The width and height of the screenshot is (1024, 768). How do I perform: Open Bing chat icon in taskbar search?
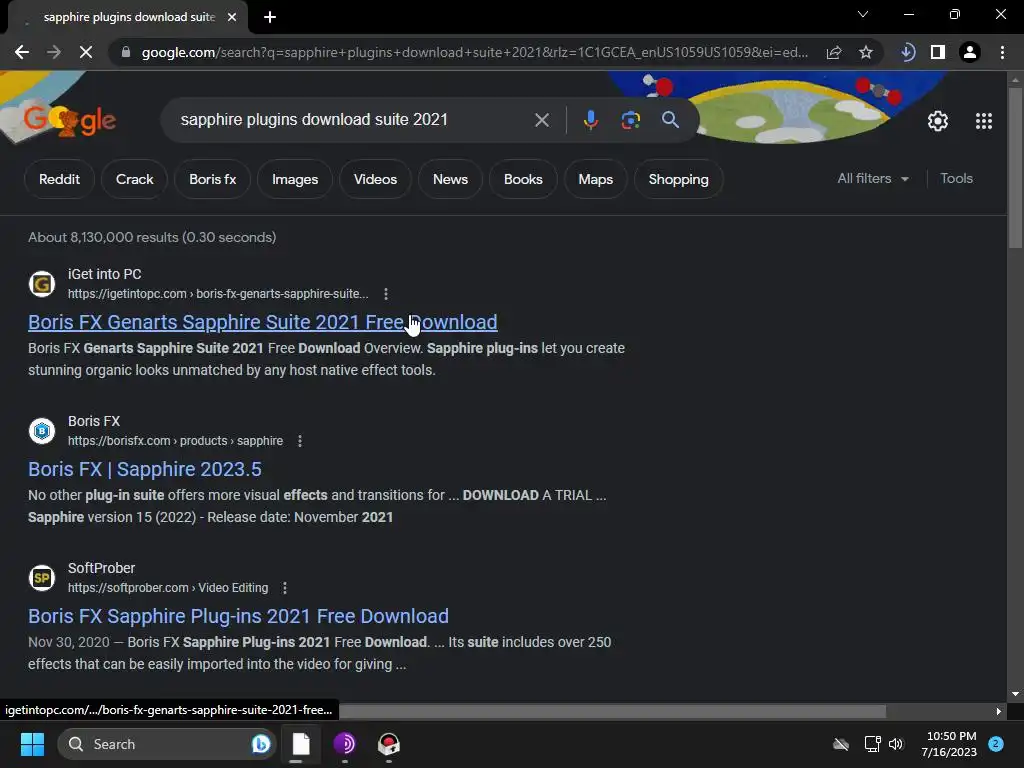pyautogui.click(x=261, y=744)
